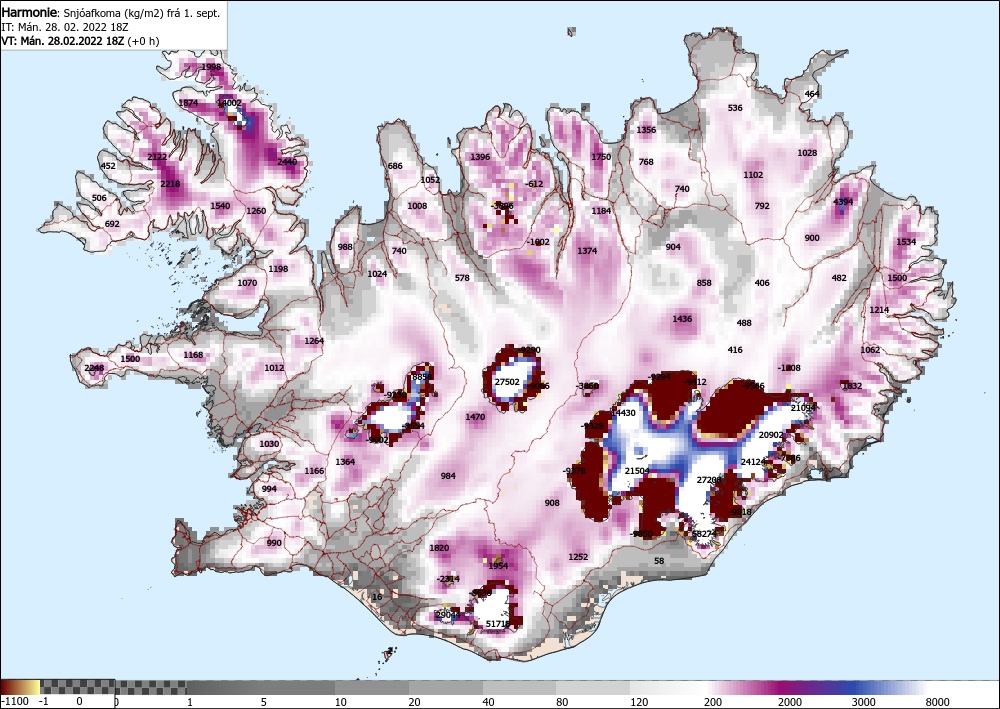Screen dimensions: 1000x709
Task: Click the map value 536
Action: tap(735, 108)
